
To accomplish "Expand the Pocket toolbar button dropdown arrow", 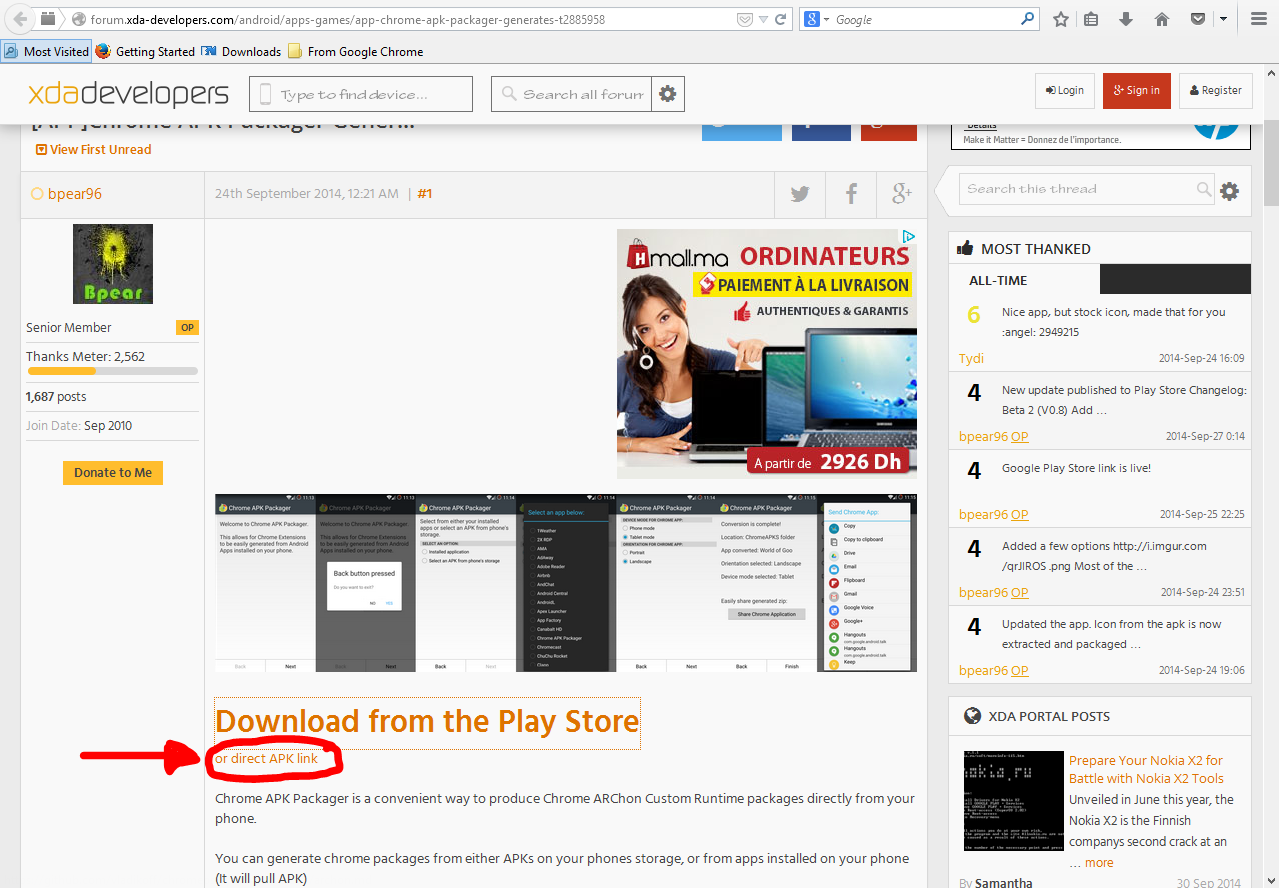I will click(1223, 19).
